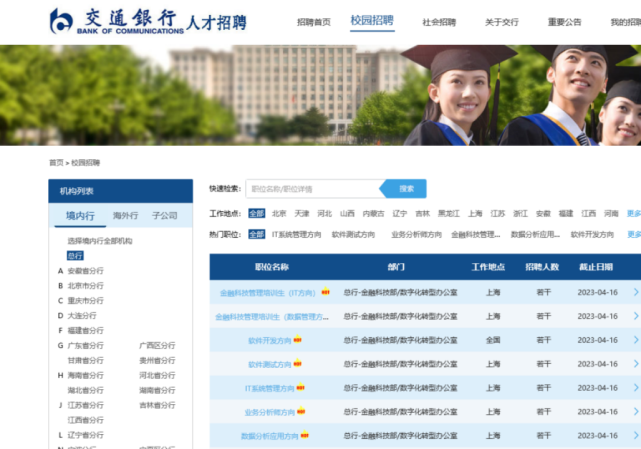Open details arrow for 软件测试方向 row
This screenshot has height=449, width=641.
(x=635, y=364)
